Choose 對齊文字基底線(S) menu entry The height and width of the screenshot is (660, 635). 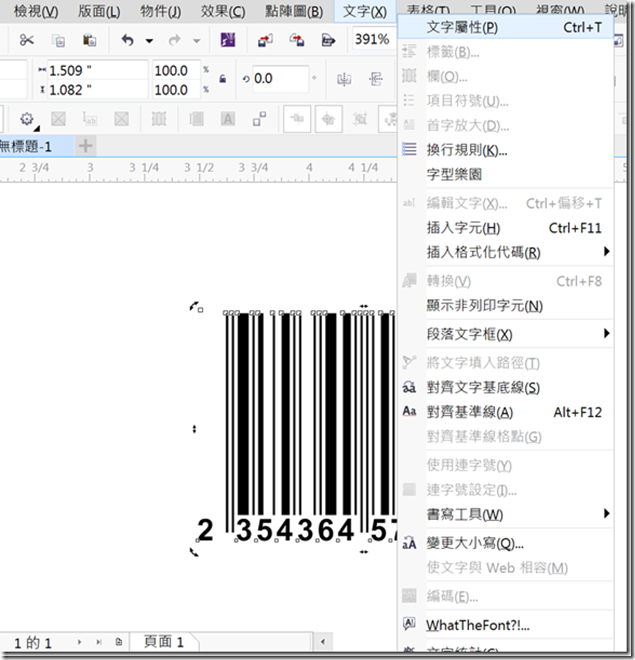point(505,387)
